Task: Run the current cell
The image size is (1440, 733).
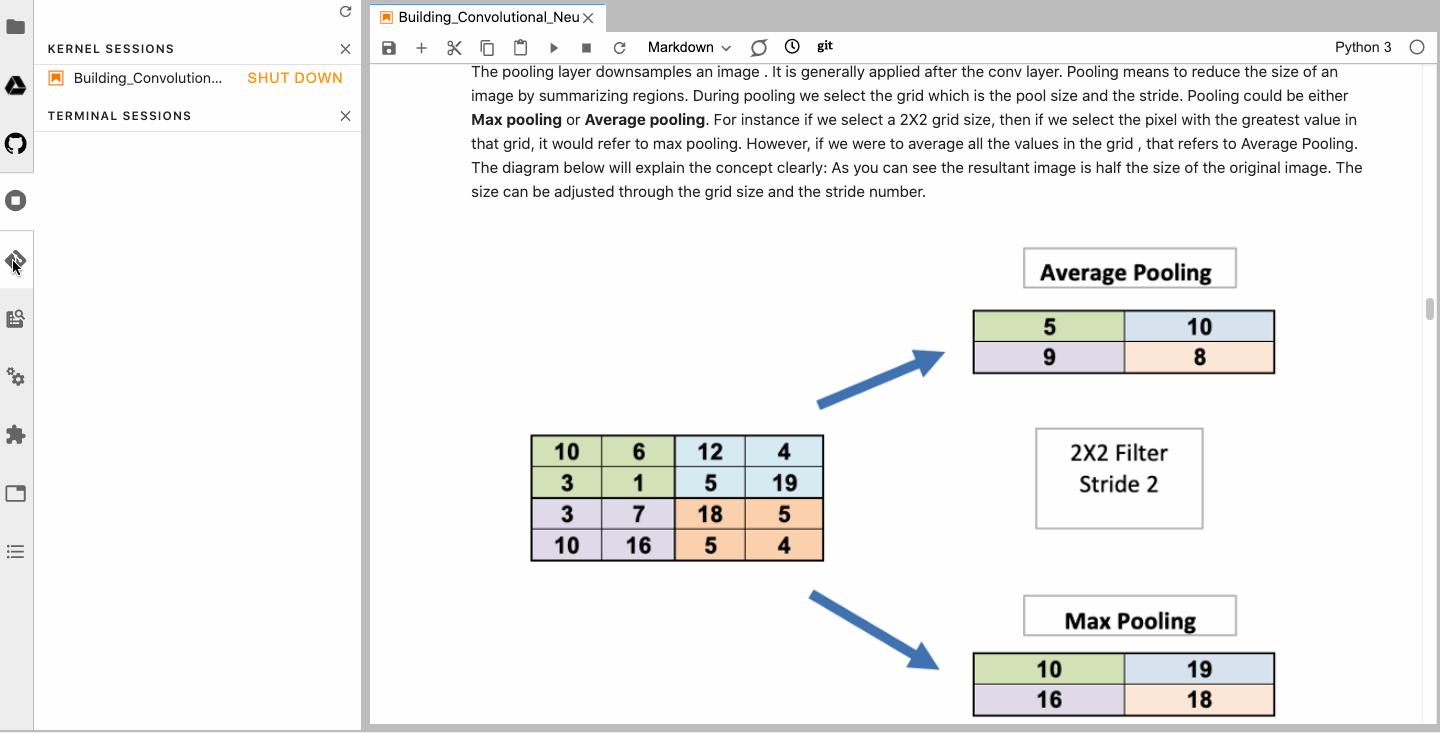Action: (554, 47)
